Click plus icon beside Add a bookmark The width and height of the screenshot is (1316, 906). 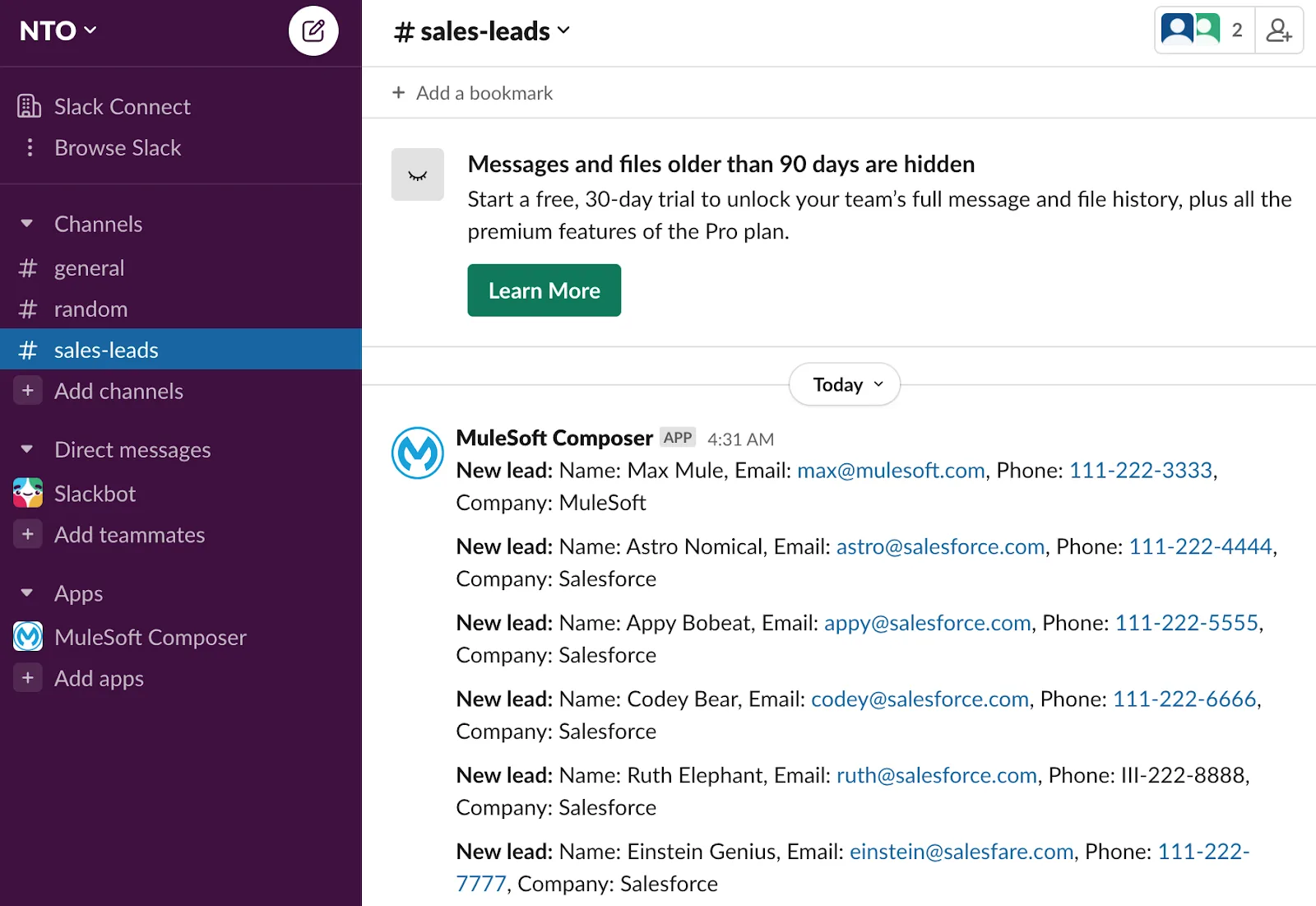click(399, 92)
